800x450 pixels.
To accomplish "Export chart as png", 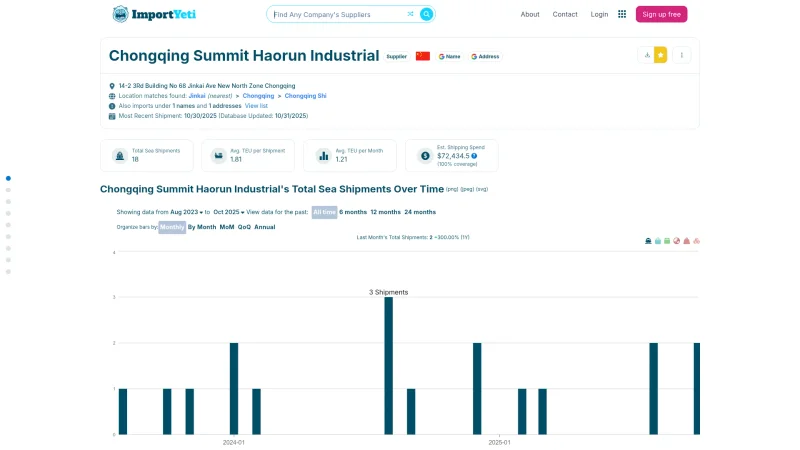I will coord(452,189).
